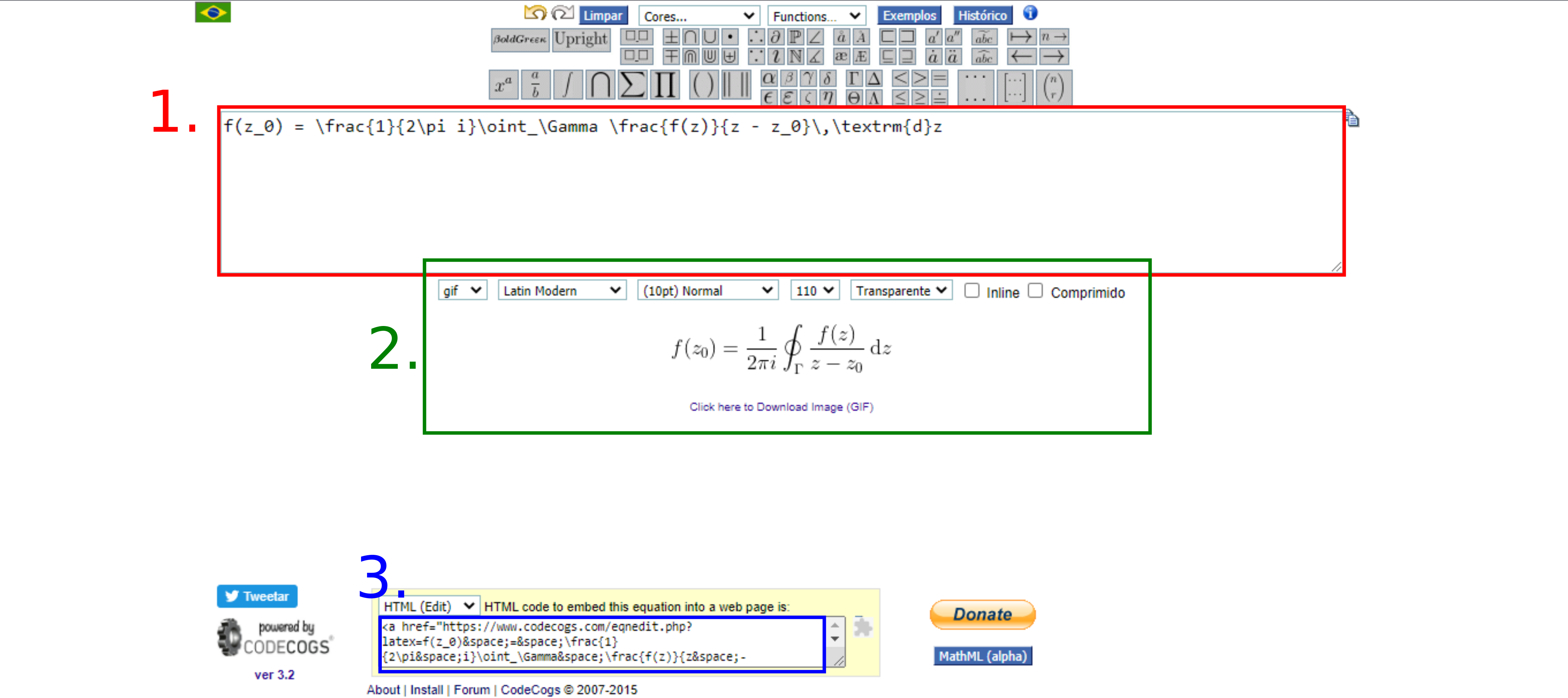This screenshot has height=698, width=1568.
Task: Insert the summation sigma symbol
Action: (633, 85)
